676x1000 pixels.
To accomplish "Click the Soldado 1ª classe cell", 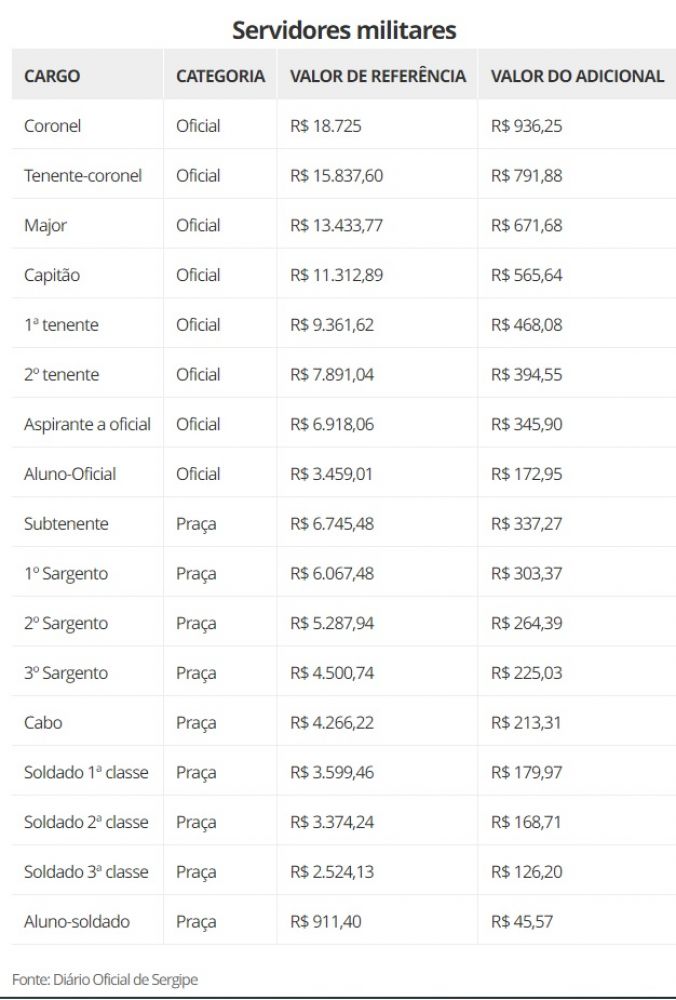I will tap(86, 773).
